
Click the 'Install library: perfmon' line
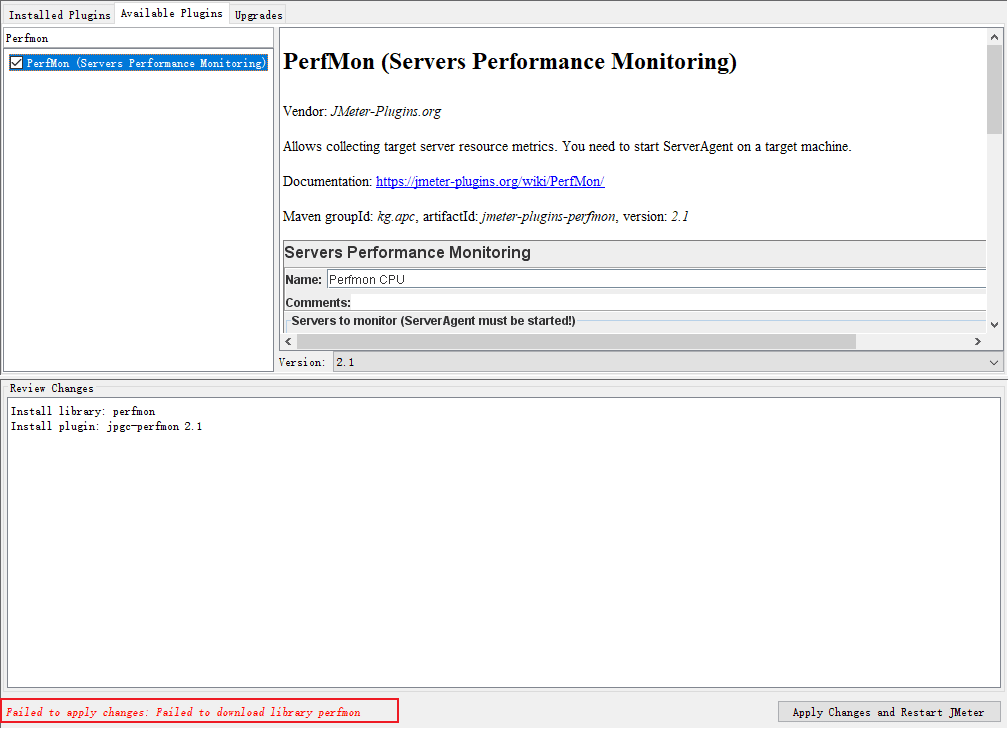coord(83,411)
